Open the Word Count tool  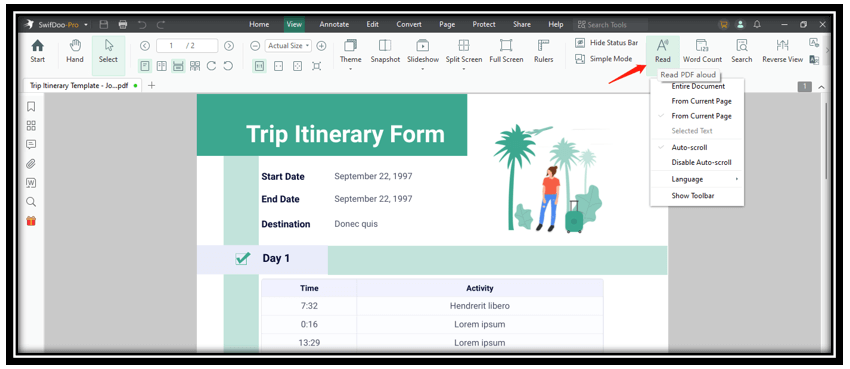[x=702, y=51]
